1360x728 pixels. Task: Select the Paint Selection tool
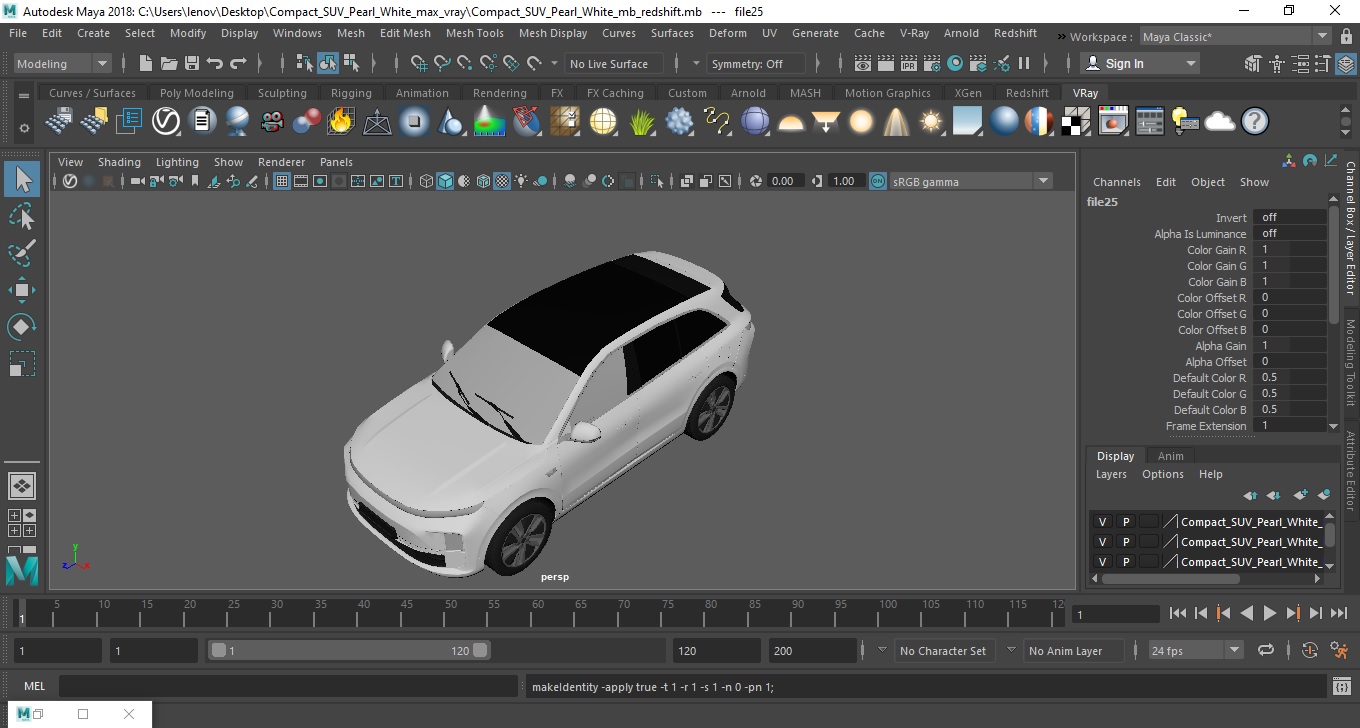pos(22,253)
